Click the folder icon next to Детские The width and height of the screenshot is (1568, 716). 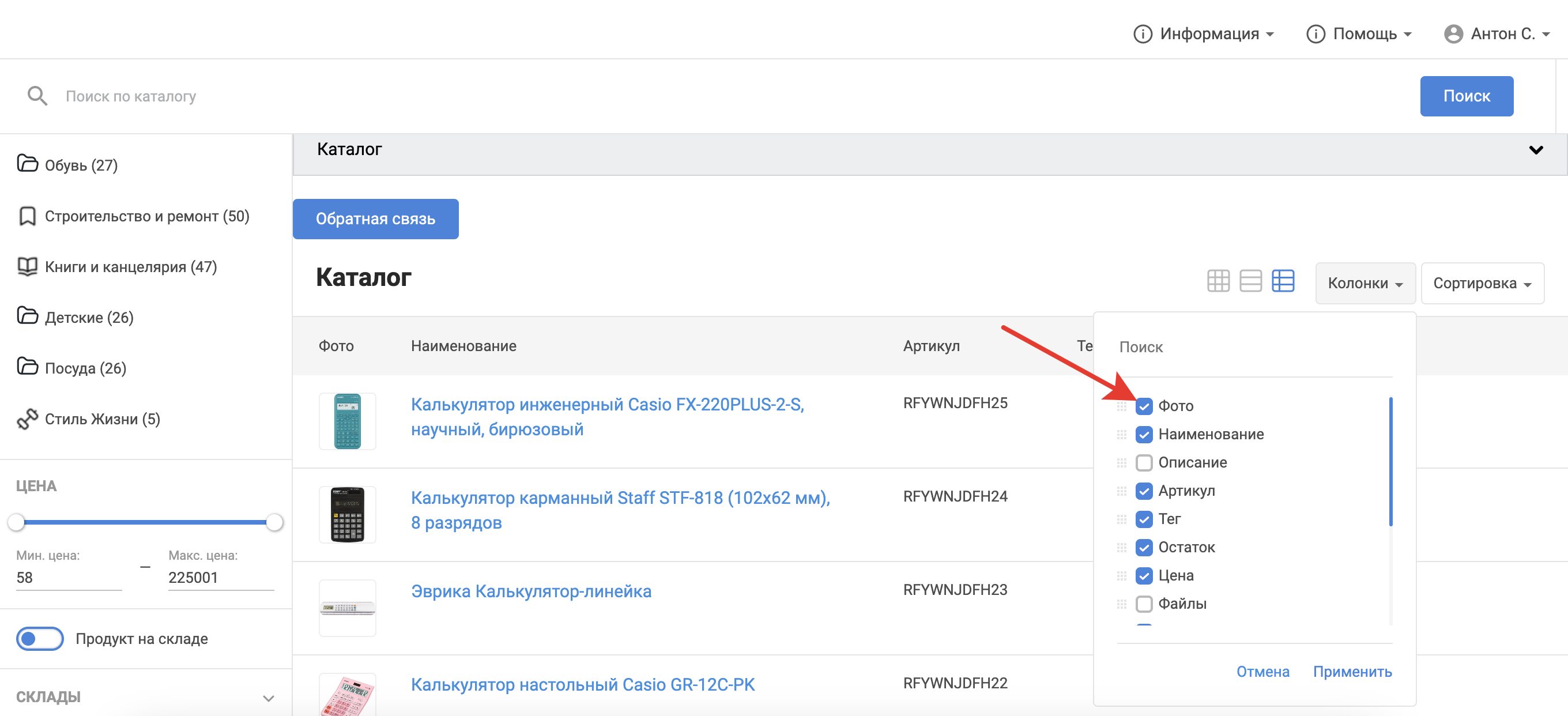click(28, 316)
